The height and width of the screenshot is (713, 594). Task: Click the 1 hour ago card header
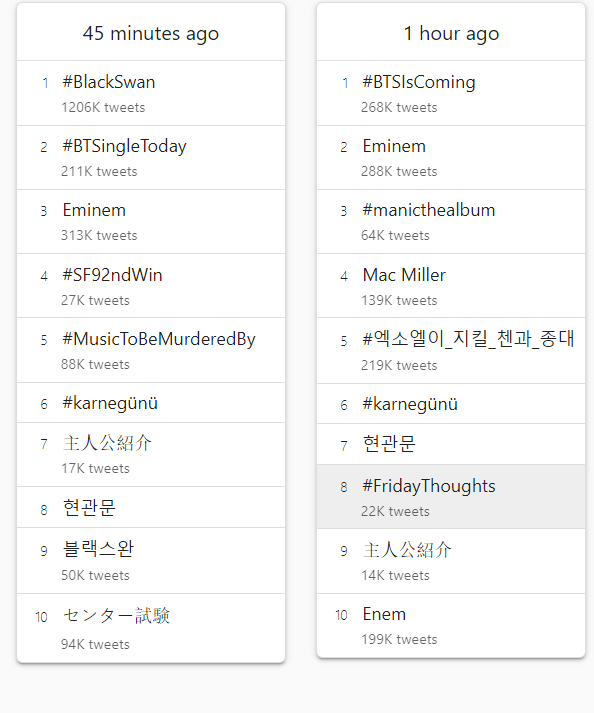[451, 32]
